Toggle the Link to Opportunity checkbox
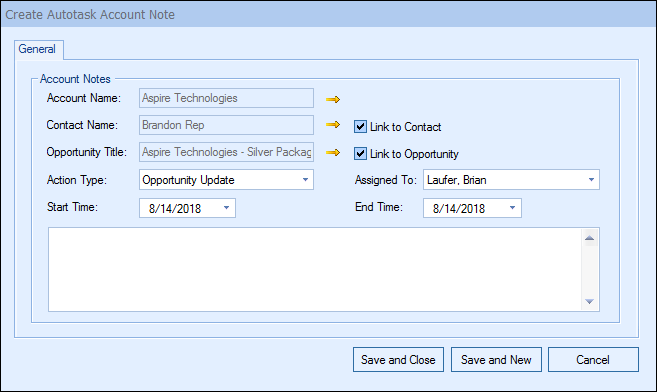The image size is (657, 392). [360, 154]
